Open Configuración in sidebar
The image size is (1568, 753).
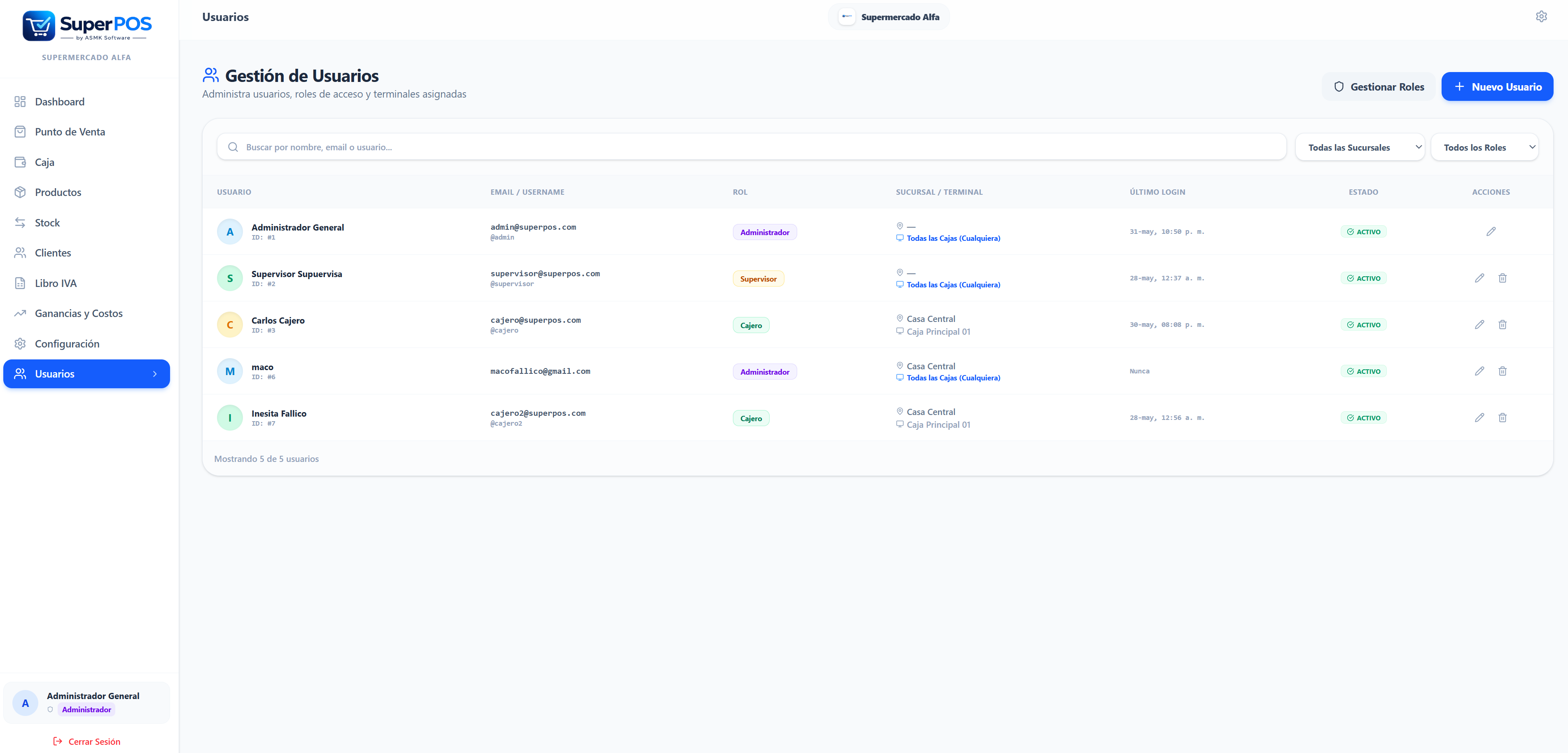[86, 344]
